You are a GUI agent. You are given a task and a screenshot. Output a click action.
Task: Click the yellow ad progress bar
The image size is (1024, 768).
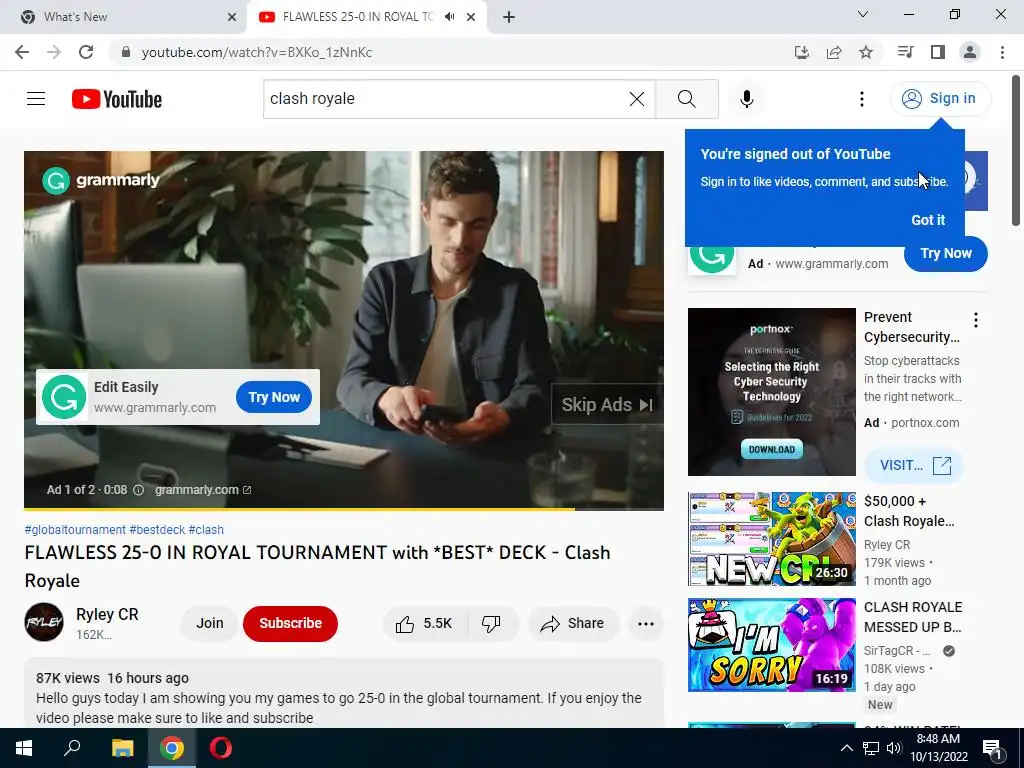(x=299, y=508)
